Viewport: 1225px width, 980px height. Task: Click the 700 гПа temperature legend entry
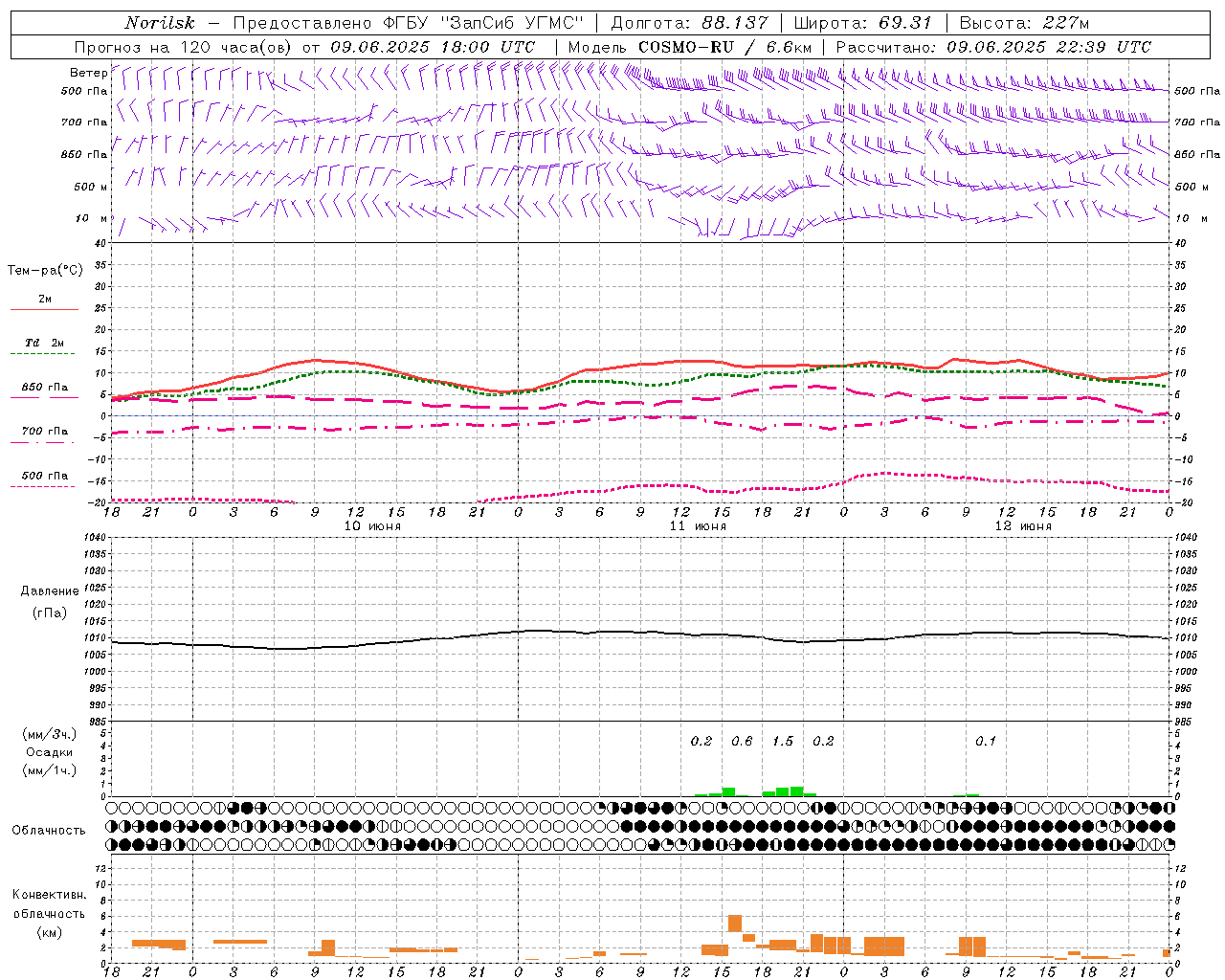45,432
